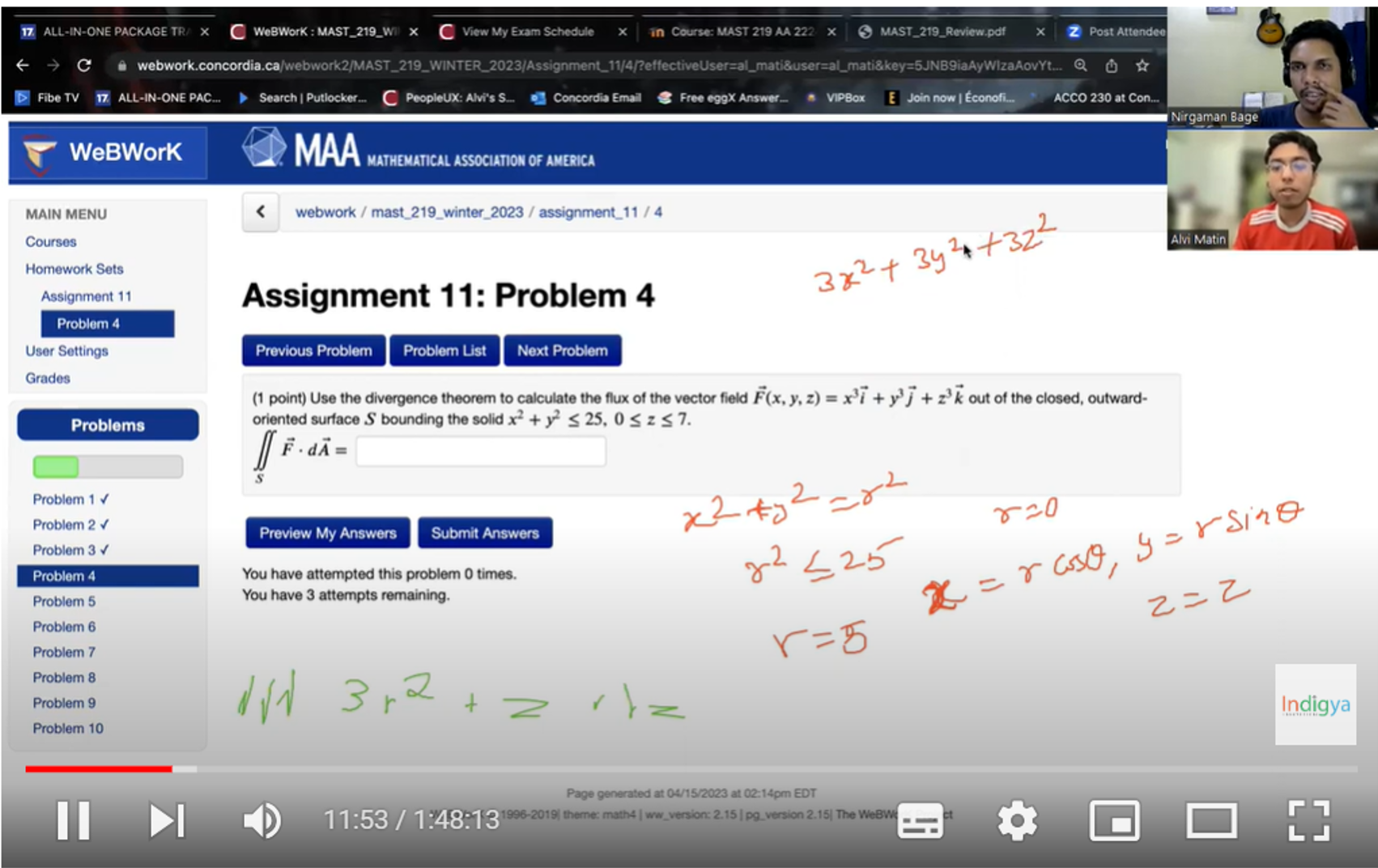Open webwork breadcrumb link
1378x868 pixels.
pyautogui.click(x=325, y=212)
